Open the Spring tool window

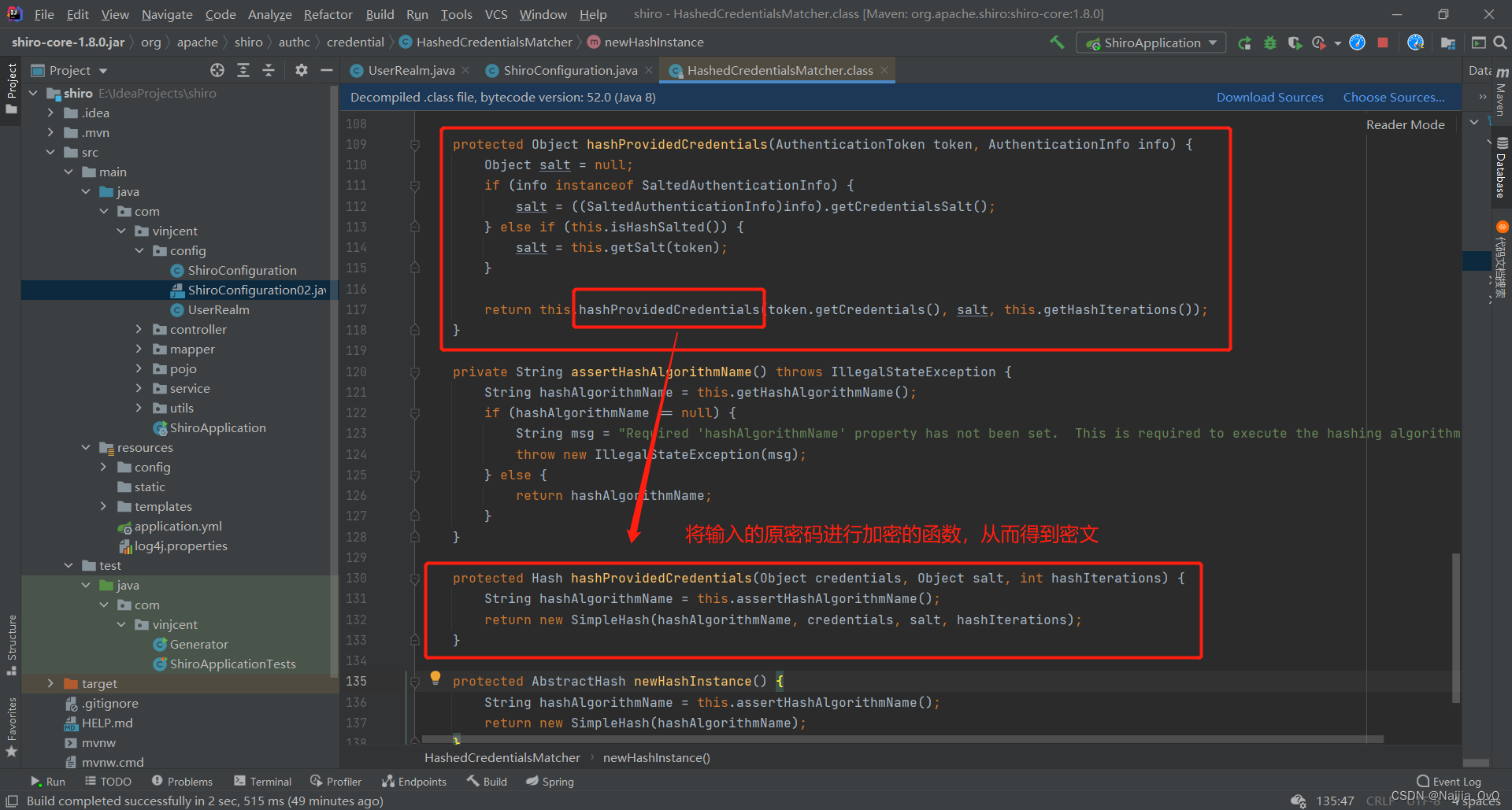(550, 782)
